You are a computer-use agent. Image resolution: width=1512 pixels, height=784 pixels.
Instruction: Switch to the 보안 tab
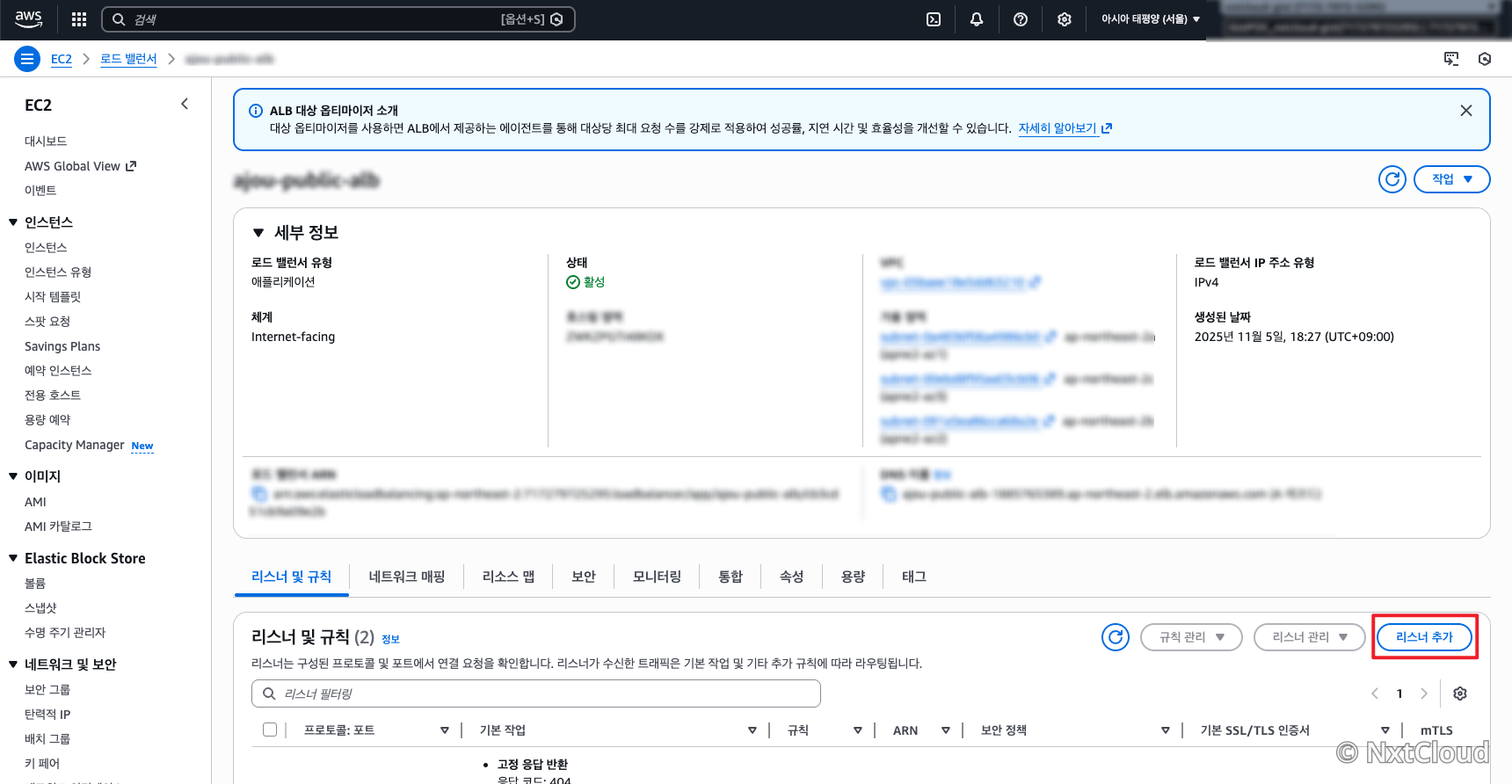point(584,577)
